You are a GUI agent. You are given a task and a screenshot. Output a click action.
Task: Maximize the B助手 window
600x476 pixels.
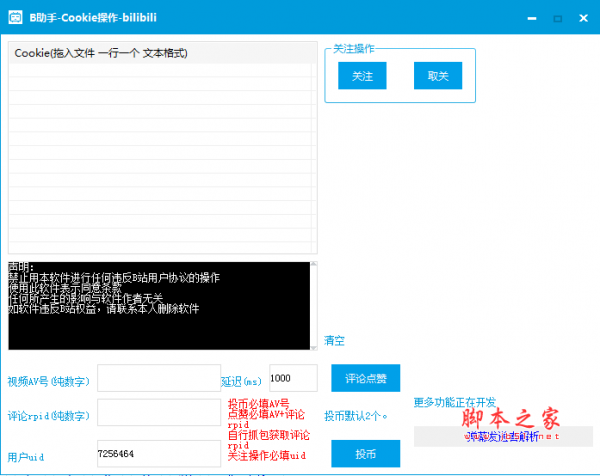click(x=558, y=18)
